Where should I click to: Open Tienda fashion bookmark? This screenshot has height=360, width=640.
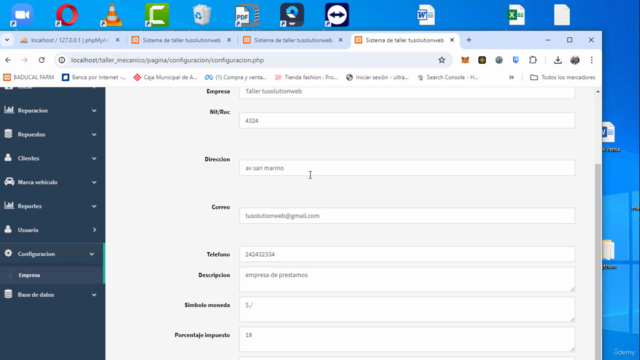307,77
